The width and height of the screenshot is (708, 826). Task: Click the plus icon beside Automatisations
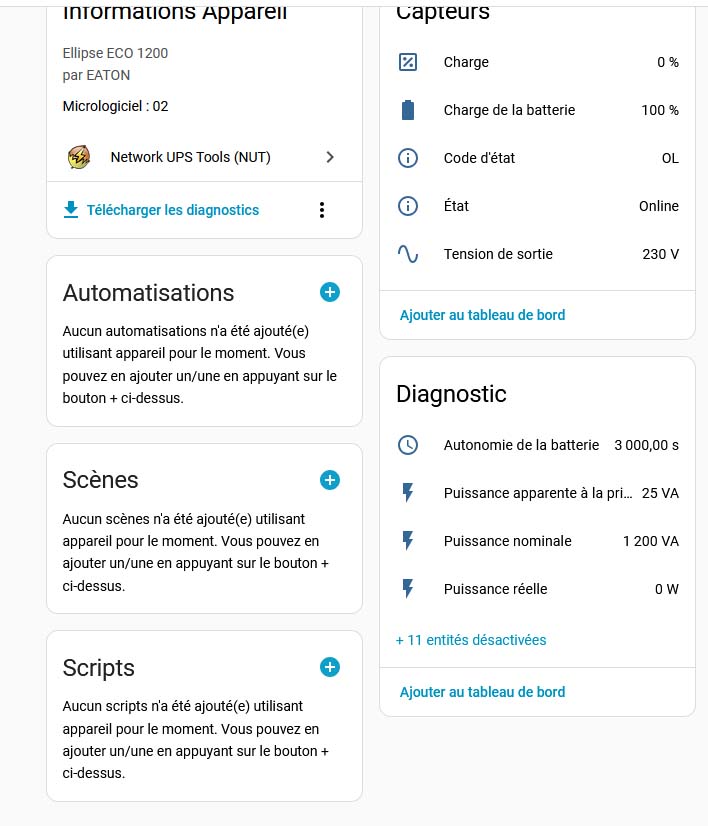(x=330, y=292)
